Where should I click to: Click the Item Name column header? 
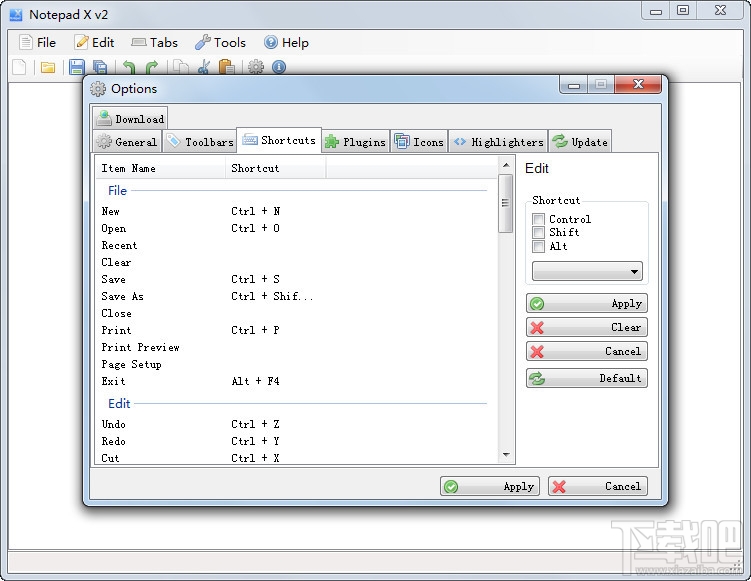pos(160,169)
